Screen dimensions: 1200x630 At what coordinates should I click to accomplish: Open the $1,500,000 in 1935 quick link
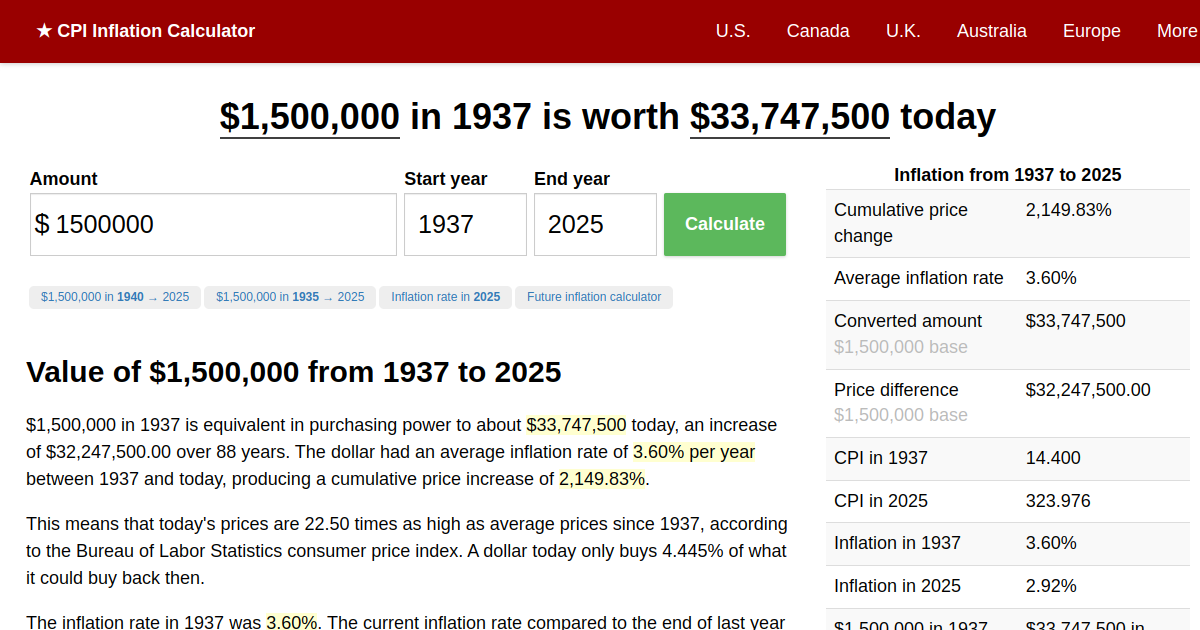coord(290,297)
